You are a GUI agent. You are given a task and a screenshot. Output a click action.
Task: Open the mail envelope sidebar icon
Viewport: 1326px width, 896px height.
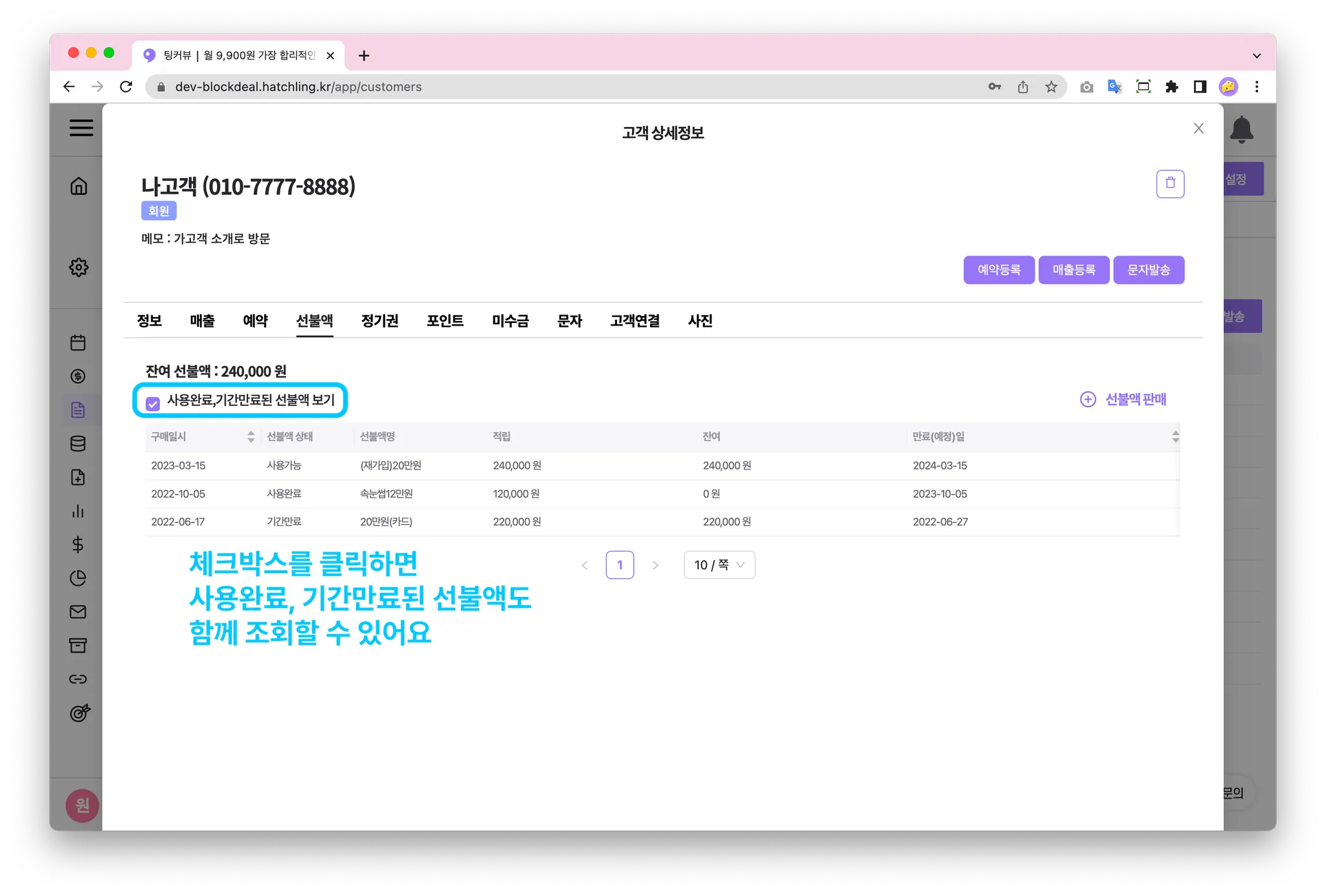[78, 612]
